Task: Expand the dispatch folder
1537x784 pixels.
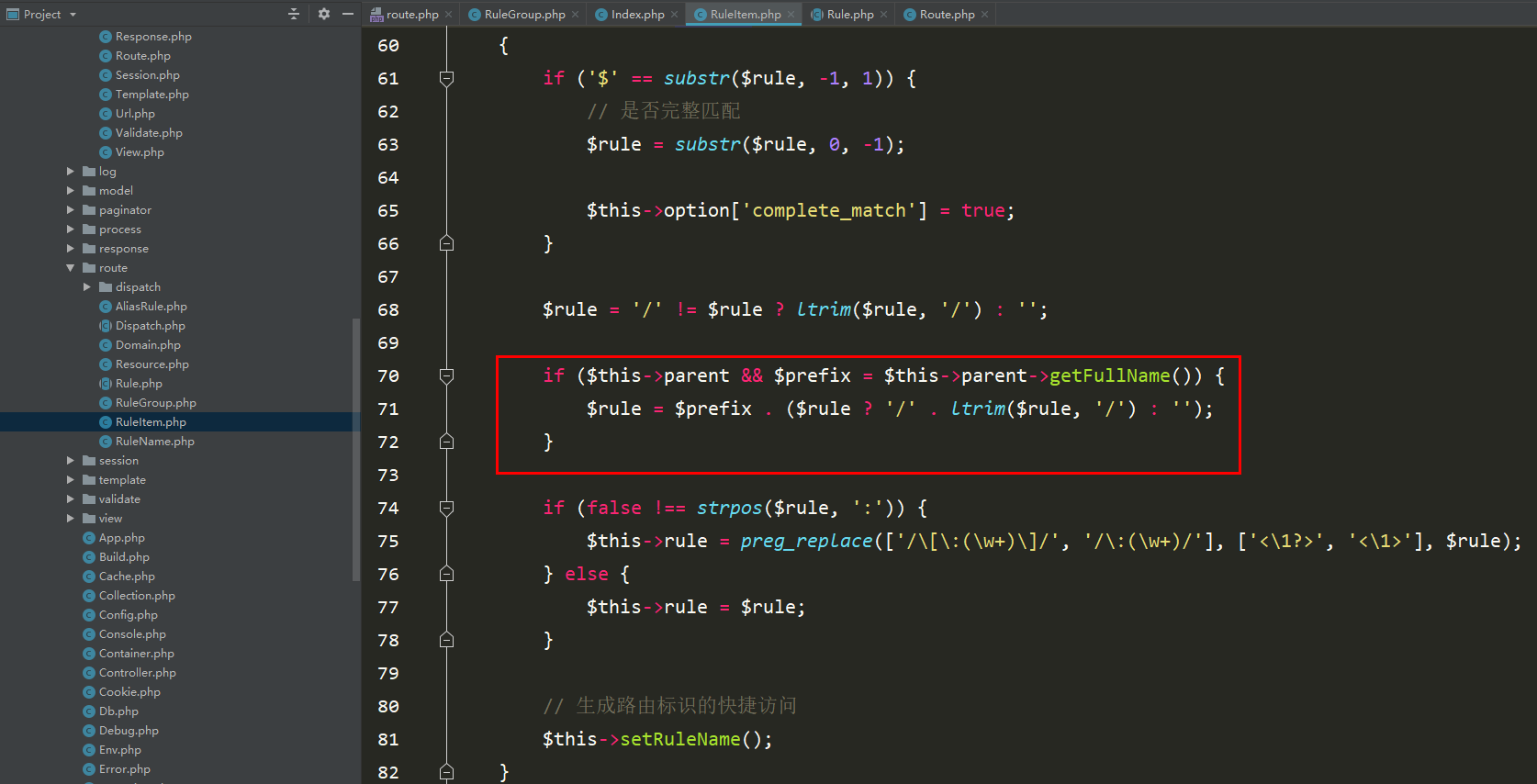Action: point(87,287)
